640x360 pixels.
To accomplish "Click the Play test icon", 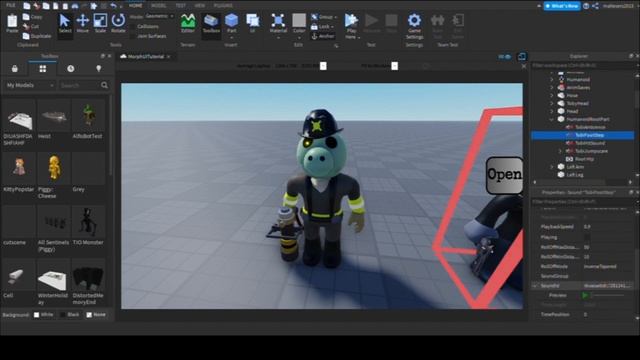I will tap(351, 20).
